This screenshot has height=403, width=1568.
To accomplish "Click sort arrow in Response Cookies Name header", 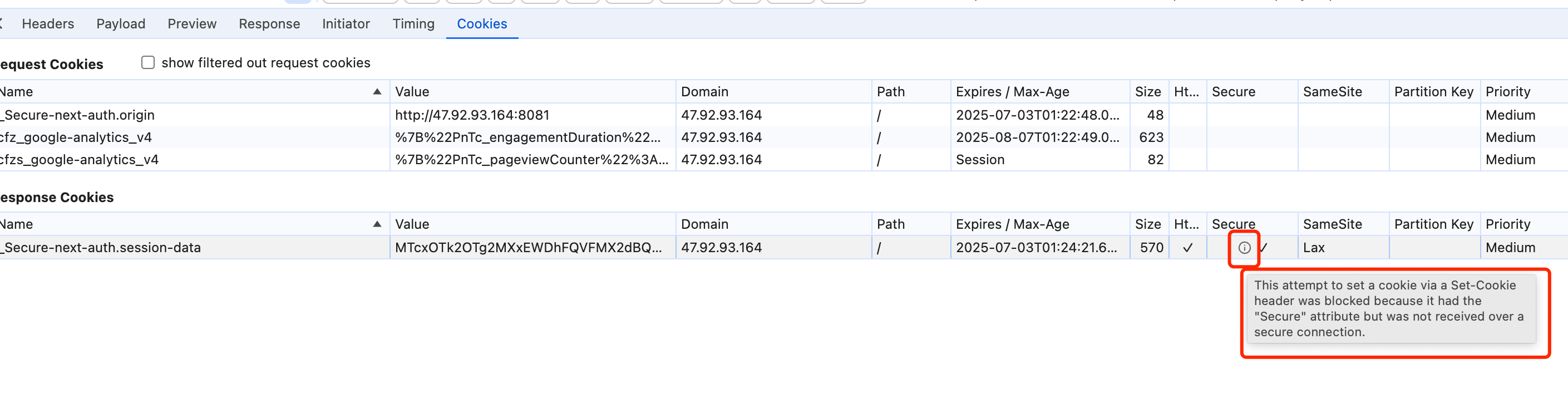I will tap(377, 224).
